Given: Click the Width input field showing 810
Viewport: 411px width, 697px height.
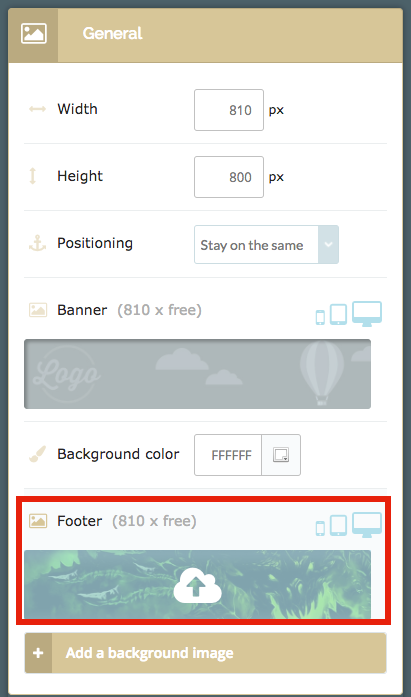Looking at the screenshot, I should coord(229,110).
